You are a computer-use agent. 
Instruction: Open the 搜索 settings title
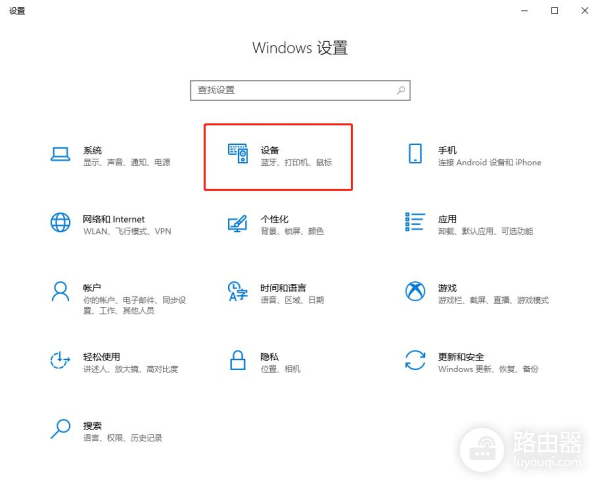click(92, 426)
